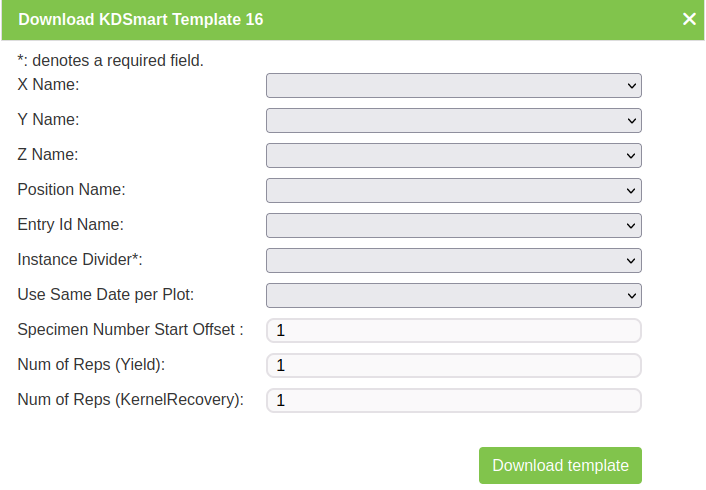The width and height of the screenshot is (706, 490).
Task: Click the 'Num of Reps (KernelRecovery):' label
Action: [131, 400]
